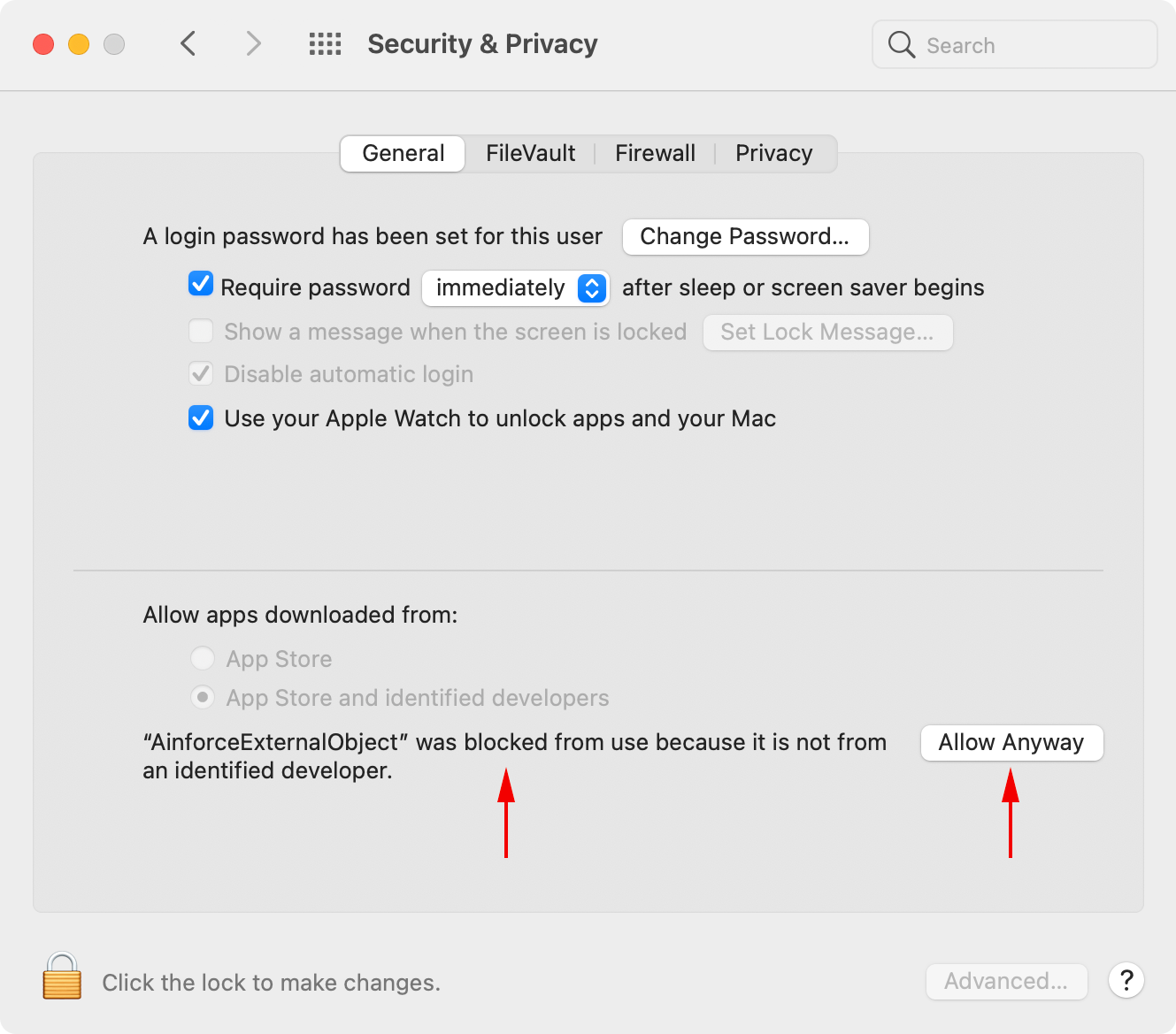Open the Privacy tab
1176x1034 pixels.
pos(773,154)
